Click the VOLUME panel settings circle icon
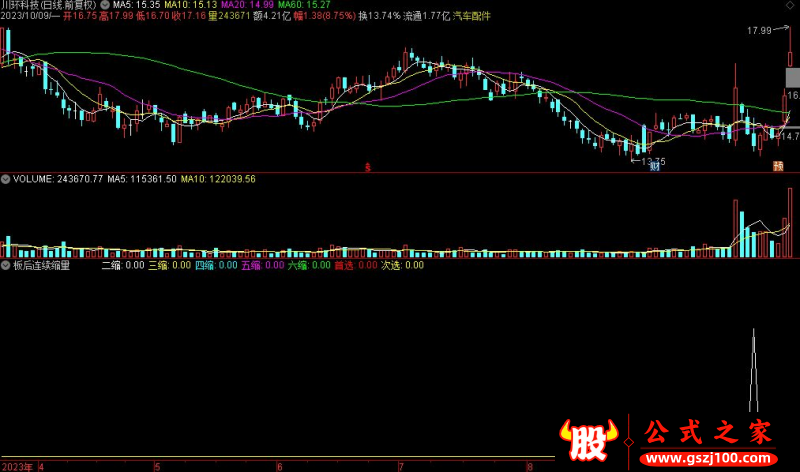Image resolution: width=800 pixels, height=472 pixels. [6, 179]
